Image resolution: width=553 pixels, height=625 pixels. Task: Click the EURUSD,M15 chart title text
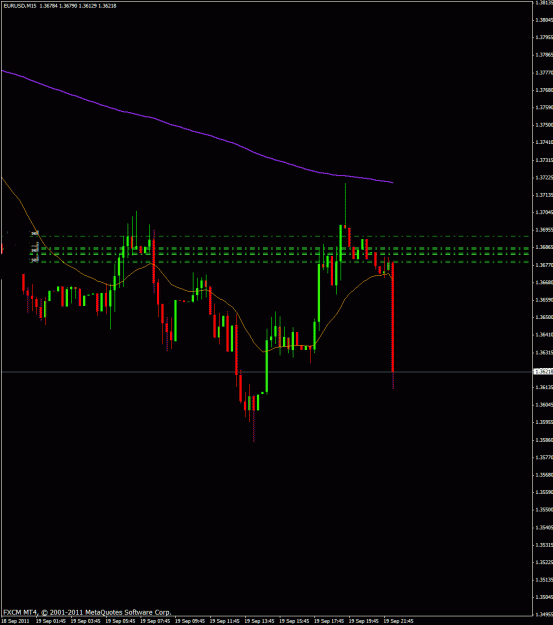pos(20,6)
